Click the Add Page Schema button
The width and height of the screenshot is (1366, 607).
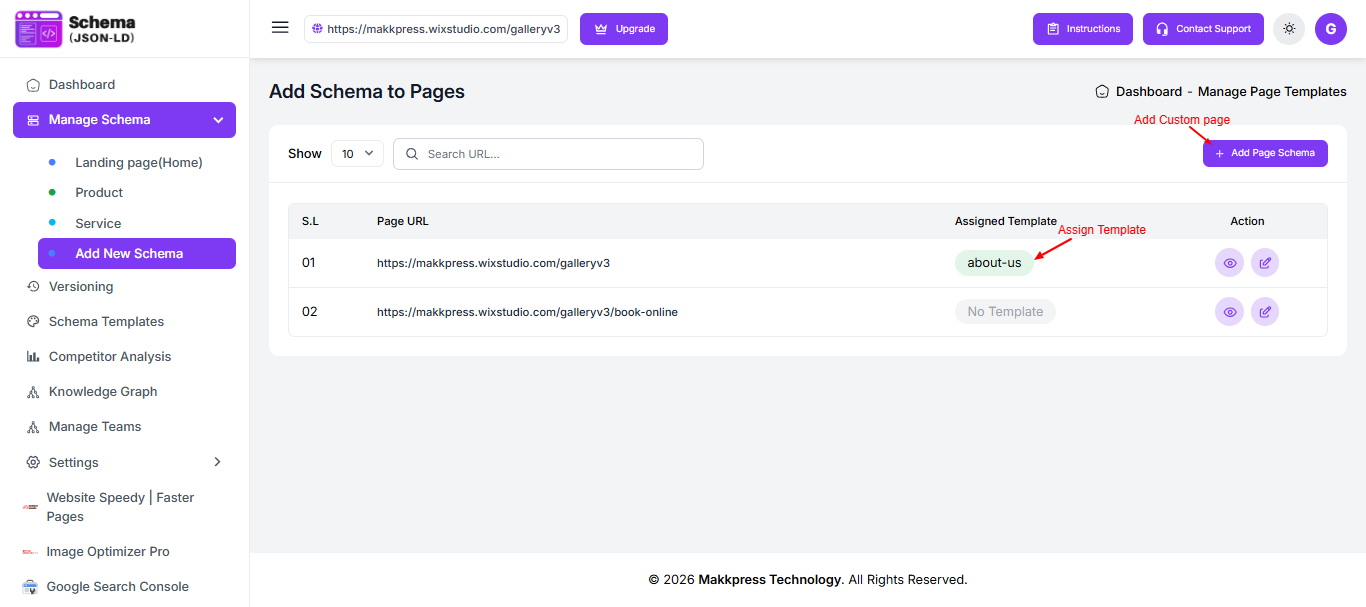[x=1264, y=154]
